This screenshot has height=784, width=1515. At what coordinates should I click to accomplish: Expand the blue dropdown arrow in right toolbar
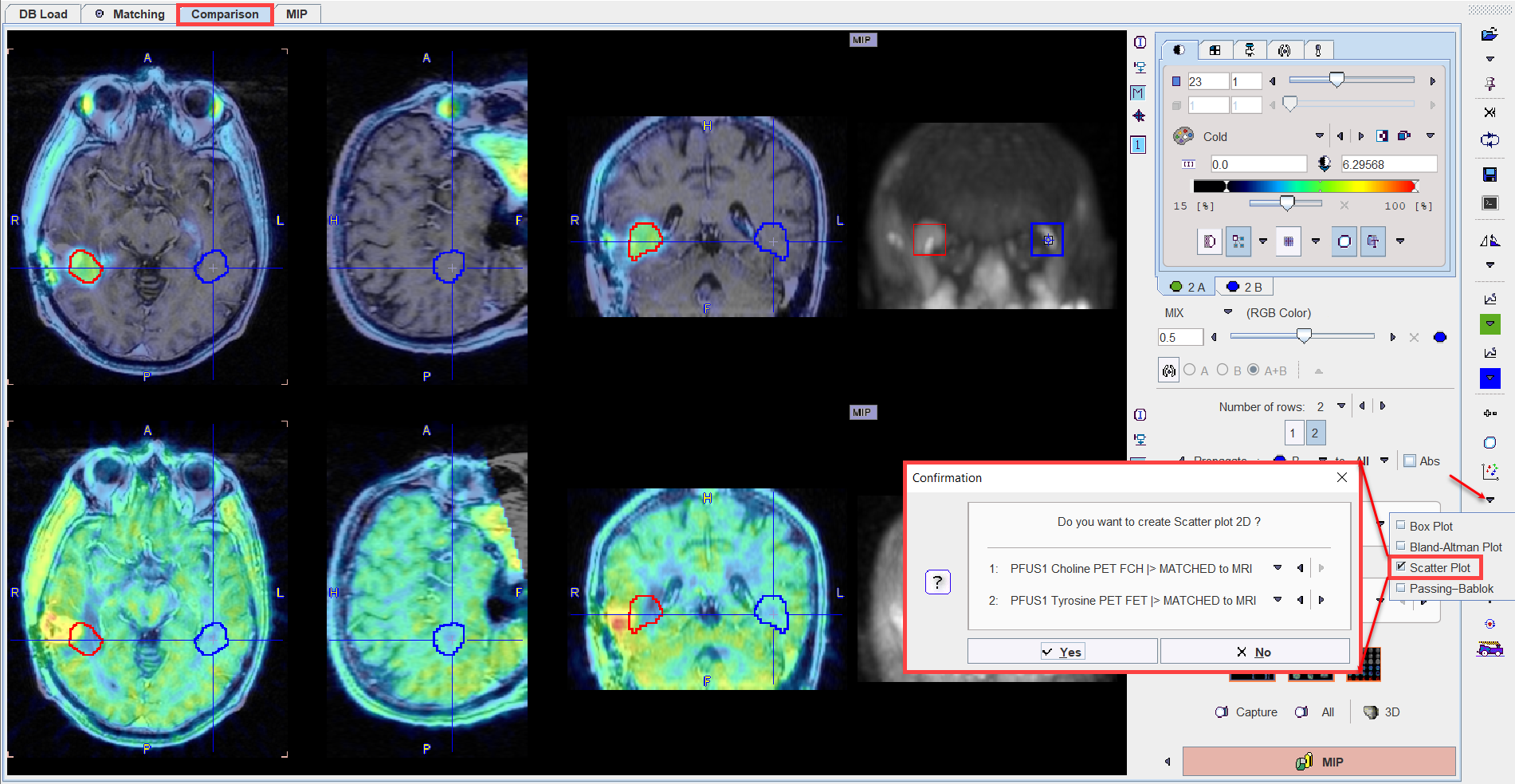1489,378
